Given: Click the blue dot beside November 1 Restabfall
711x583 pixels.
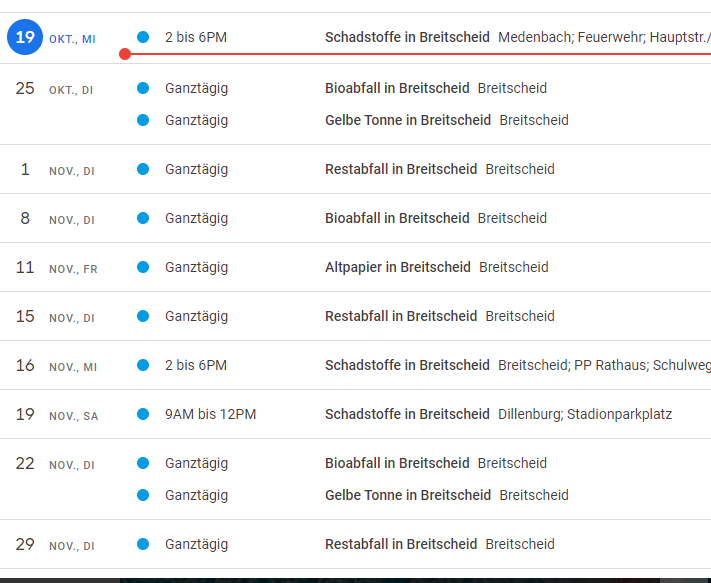Looking at the screenshot, I should pyautogui.click(x=143, y=169).
